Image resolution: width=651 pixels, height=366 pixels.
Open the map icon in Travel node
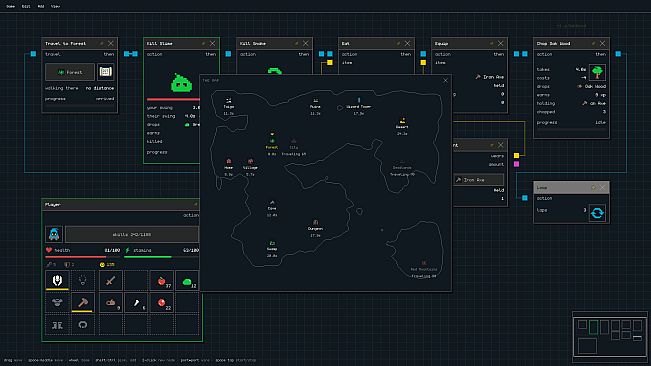[105, 72]
